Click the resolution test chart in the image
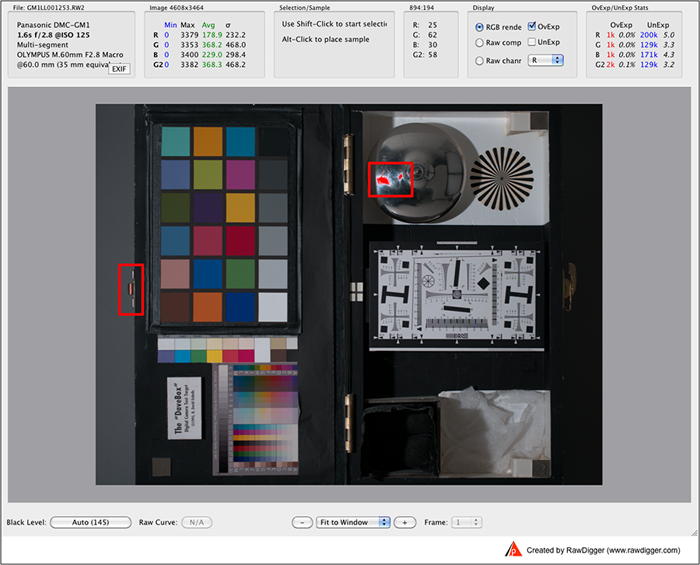The height and width of the screenshot is (565, 700). point(456,295)
